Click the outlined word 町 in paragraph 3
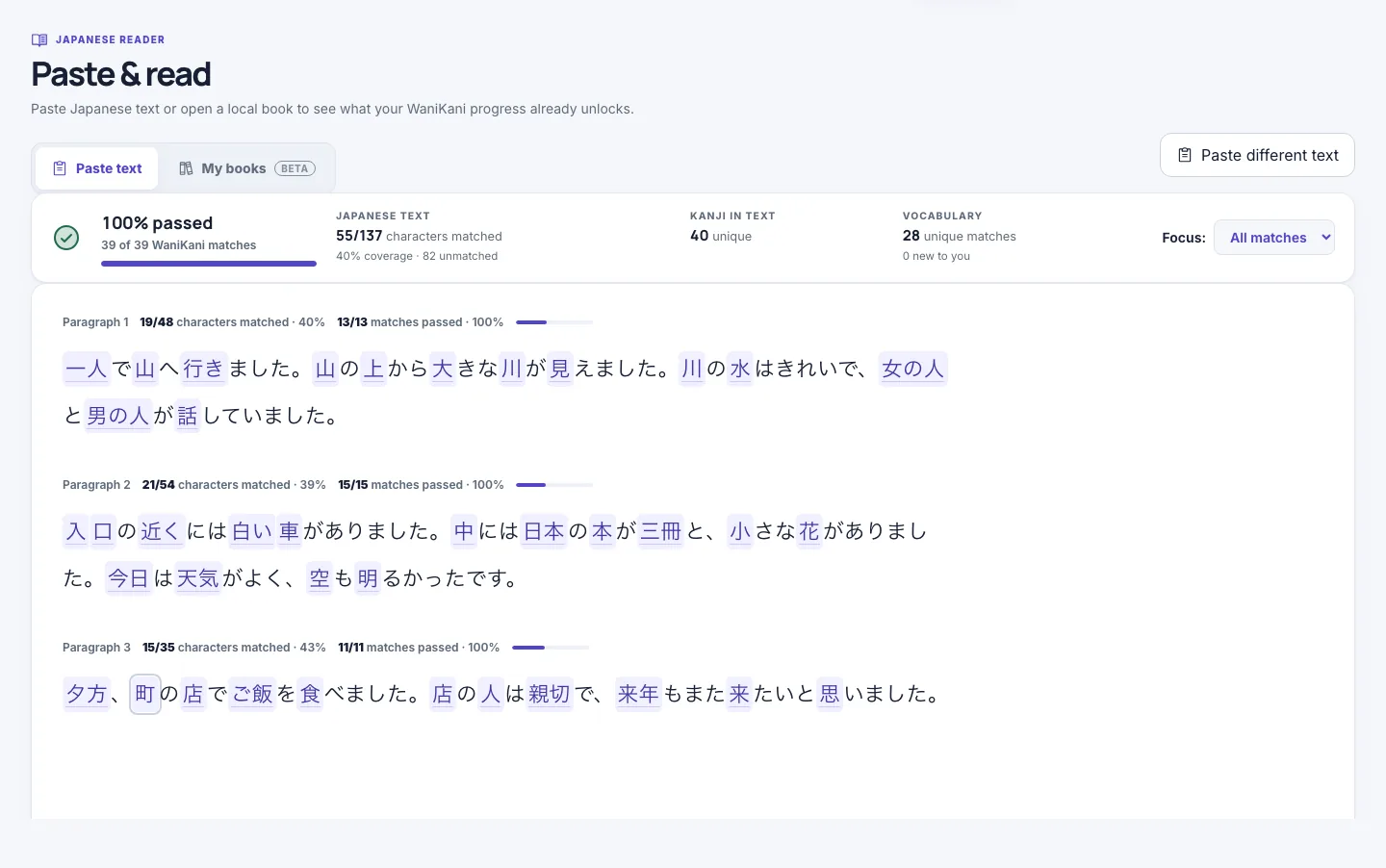The height and width of the screenshot is (868, 1386). click(x=145, y=694)
